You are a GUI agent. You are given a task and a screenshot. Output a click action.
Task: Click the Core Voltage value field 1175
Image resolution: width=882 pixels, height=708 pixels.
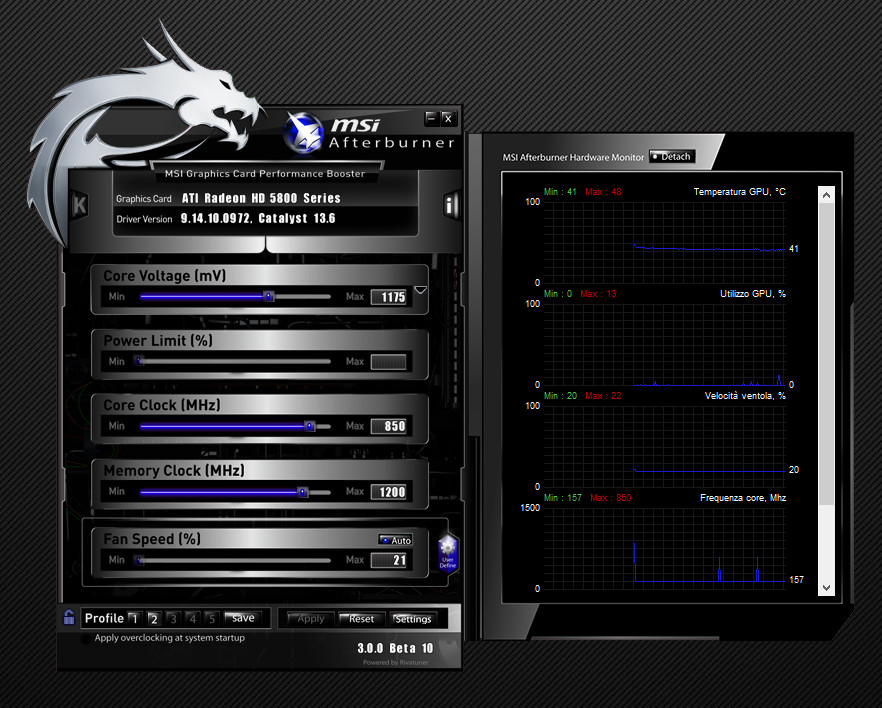pos(389,297)
